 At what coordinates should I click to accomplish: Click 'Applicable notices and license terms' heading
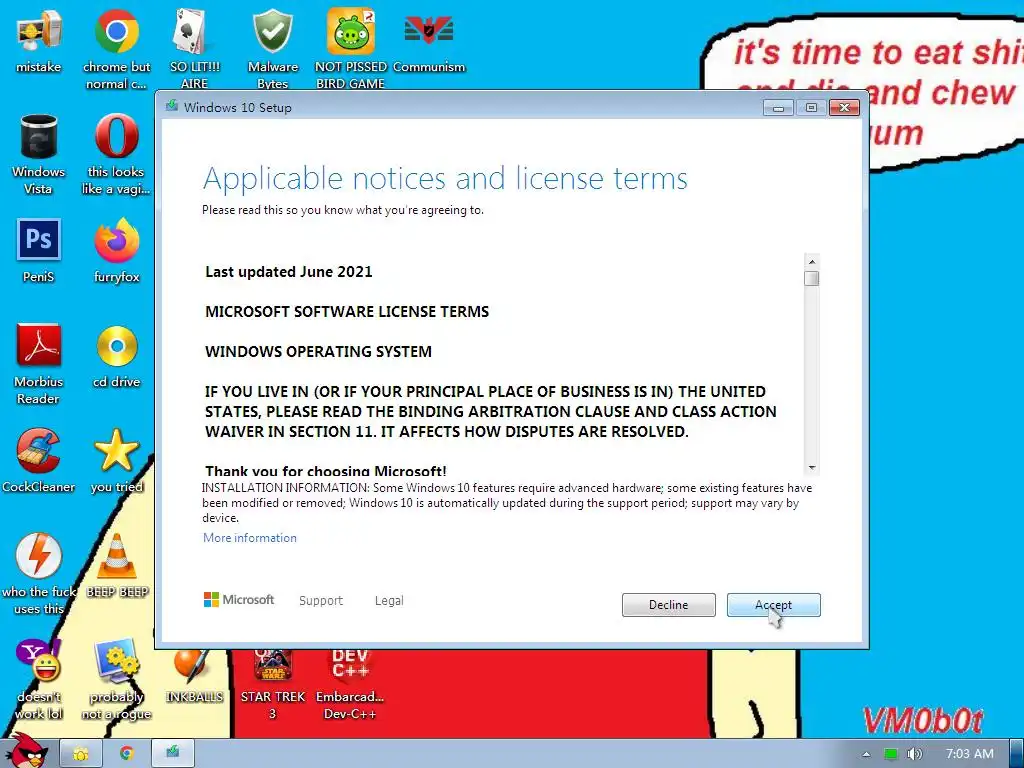pyautogui.click(x=445, y=178)
